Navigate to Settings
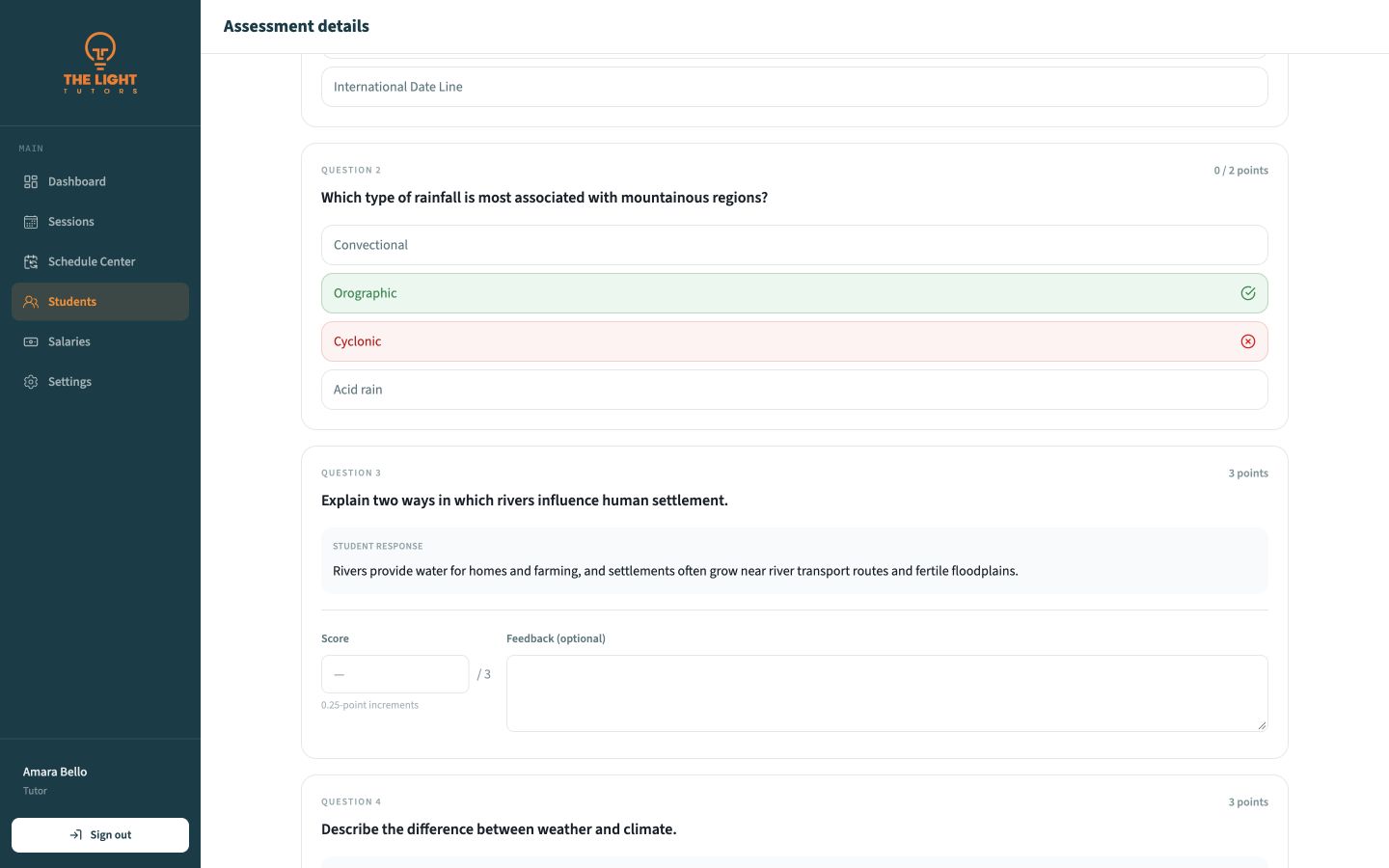Screen dimensions: 1389x868 [100, 382]
